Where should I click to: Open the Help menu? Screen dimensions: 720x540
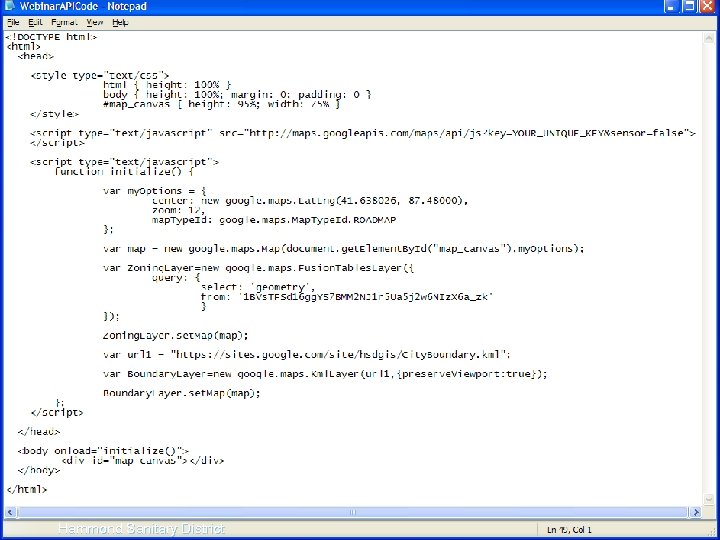point(120,22)
